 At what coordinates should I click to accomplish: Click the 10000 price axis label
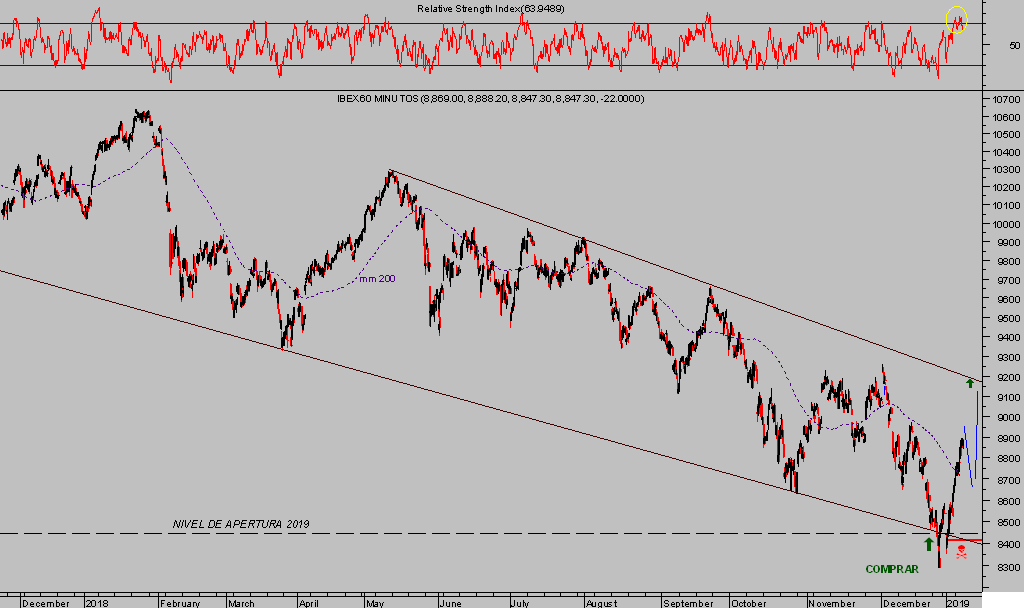coord(1006,224)
